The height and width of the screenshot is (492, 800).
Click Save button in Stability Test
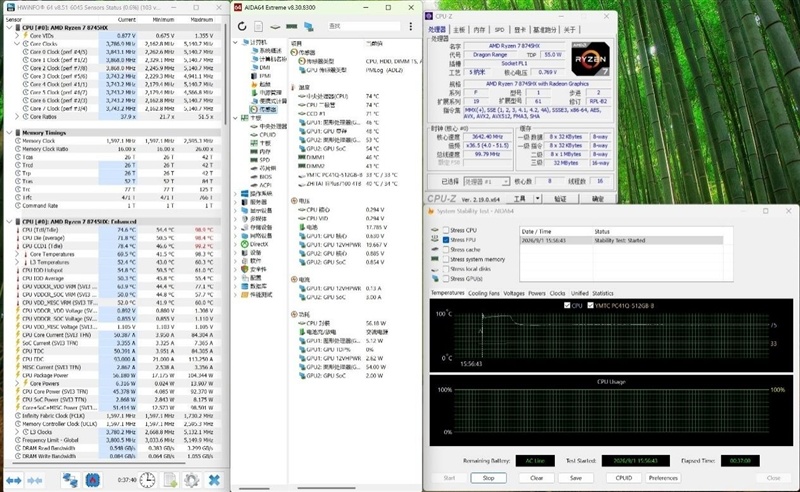pos(576,478)
